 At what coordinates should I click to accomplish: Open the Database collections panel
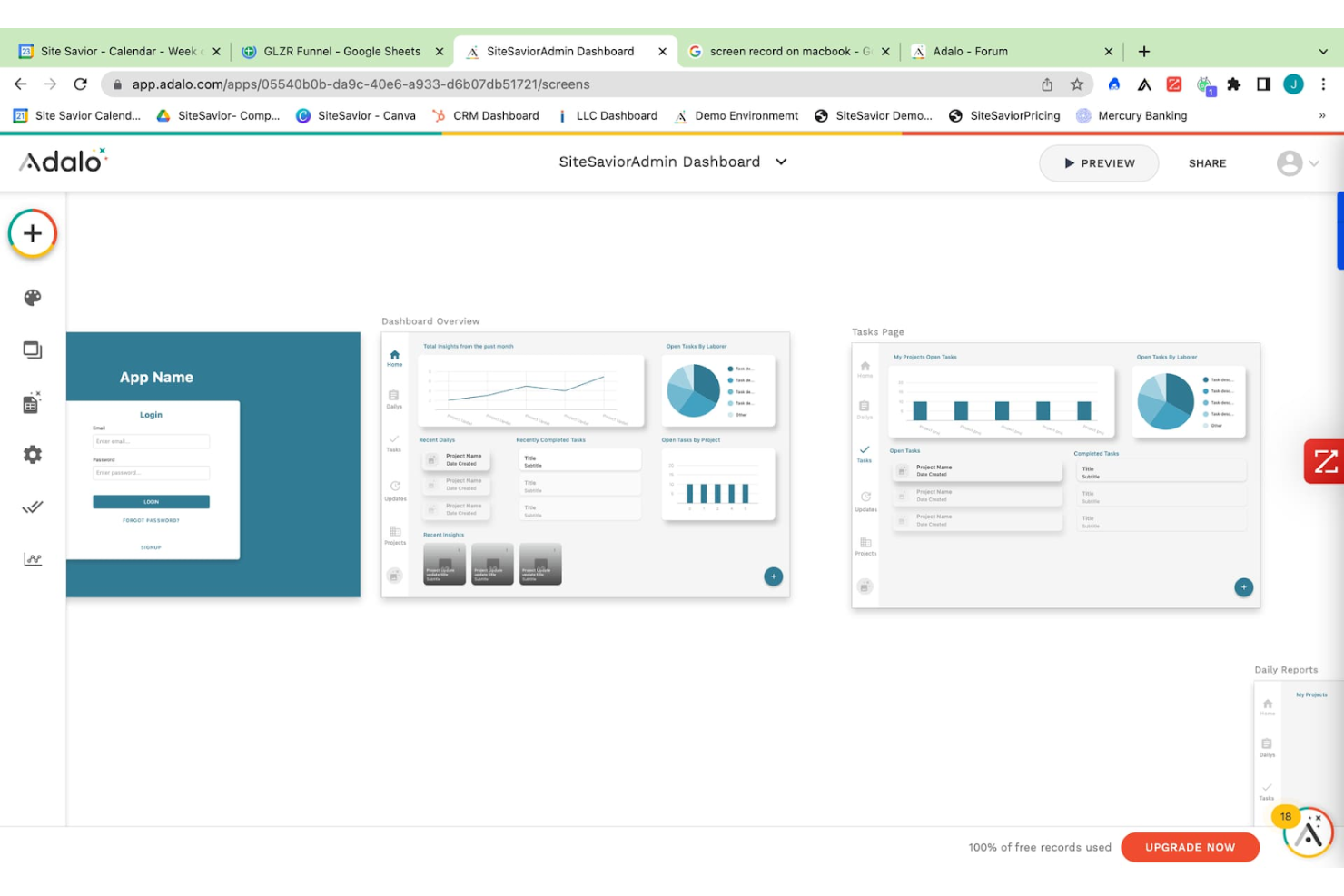[32, 402]
